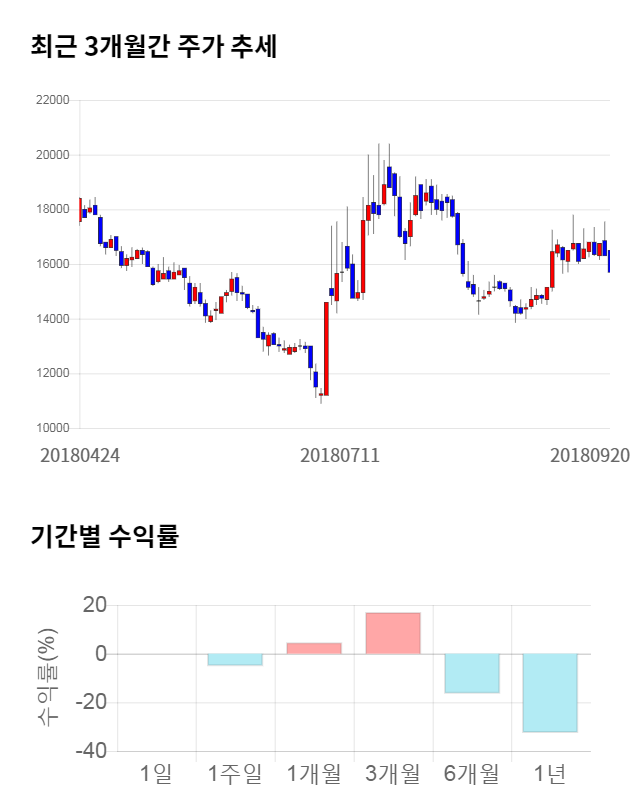Click the 22000 price axis label

pyautogui.click(x=52, y=101)
